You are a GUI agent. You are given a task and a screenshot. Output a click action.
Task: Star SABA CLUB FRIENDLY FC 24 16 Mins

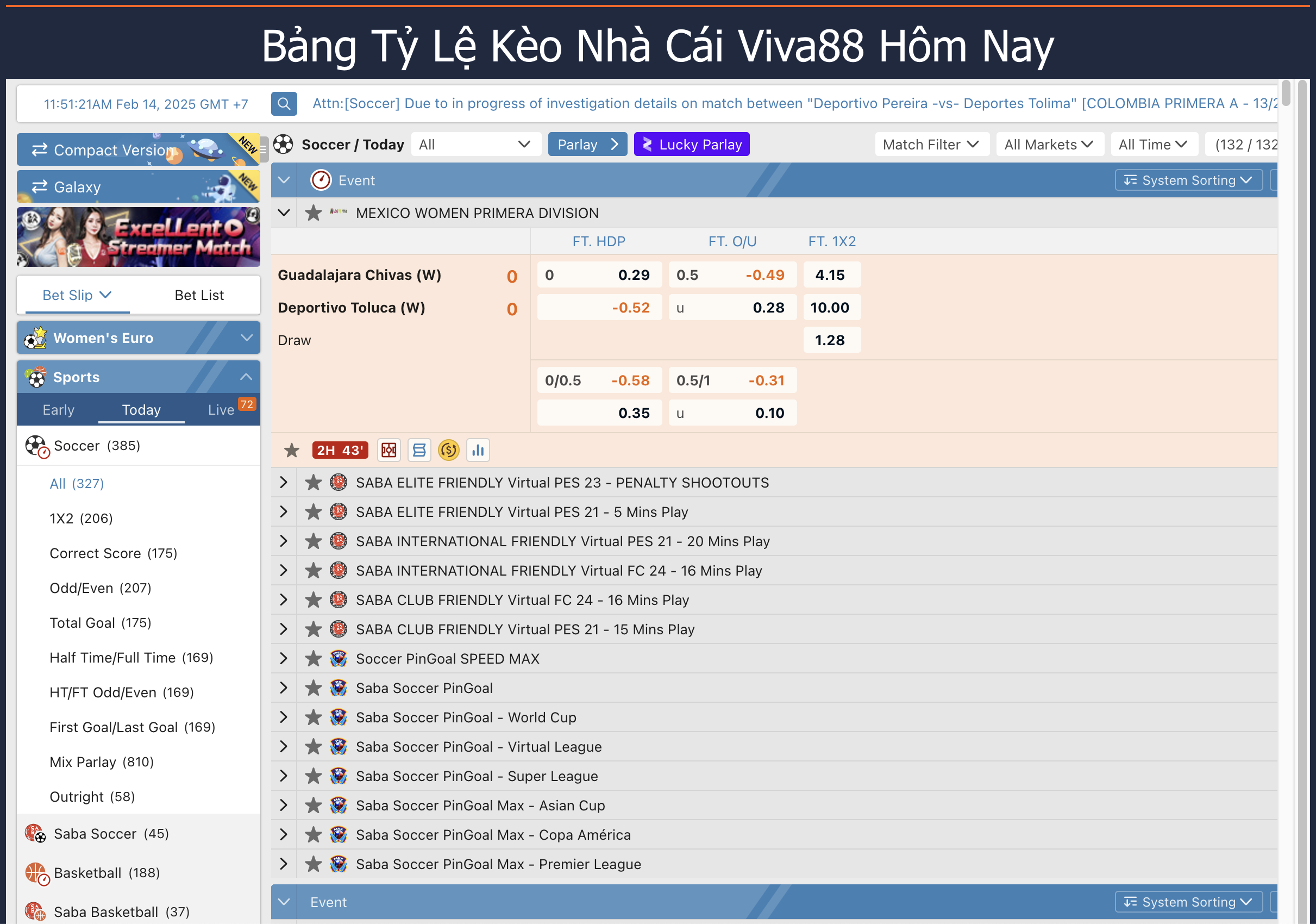pyautogui.click(x=313, y=600)
